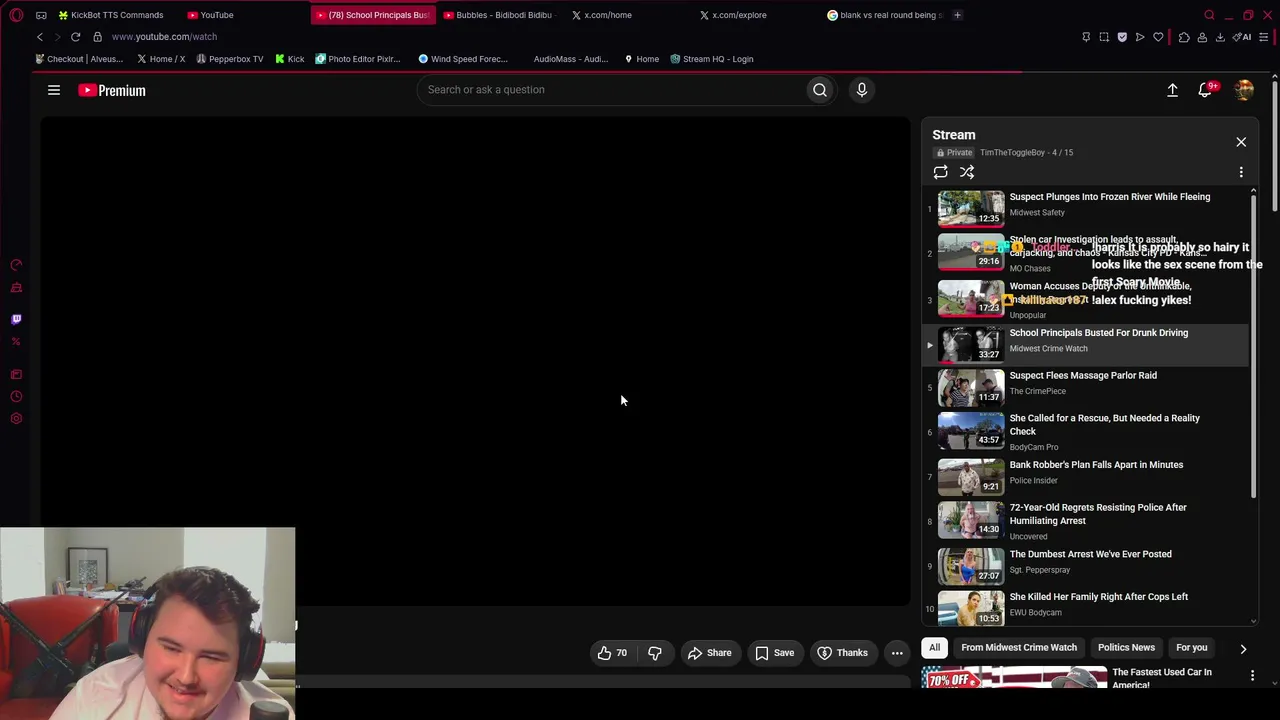Dislike the current video
This screenshot has height=720, width=1280.
655,653
